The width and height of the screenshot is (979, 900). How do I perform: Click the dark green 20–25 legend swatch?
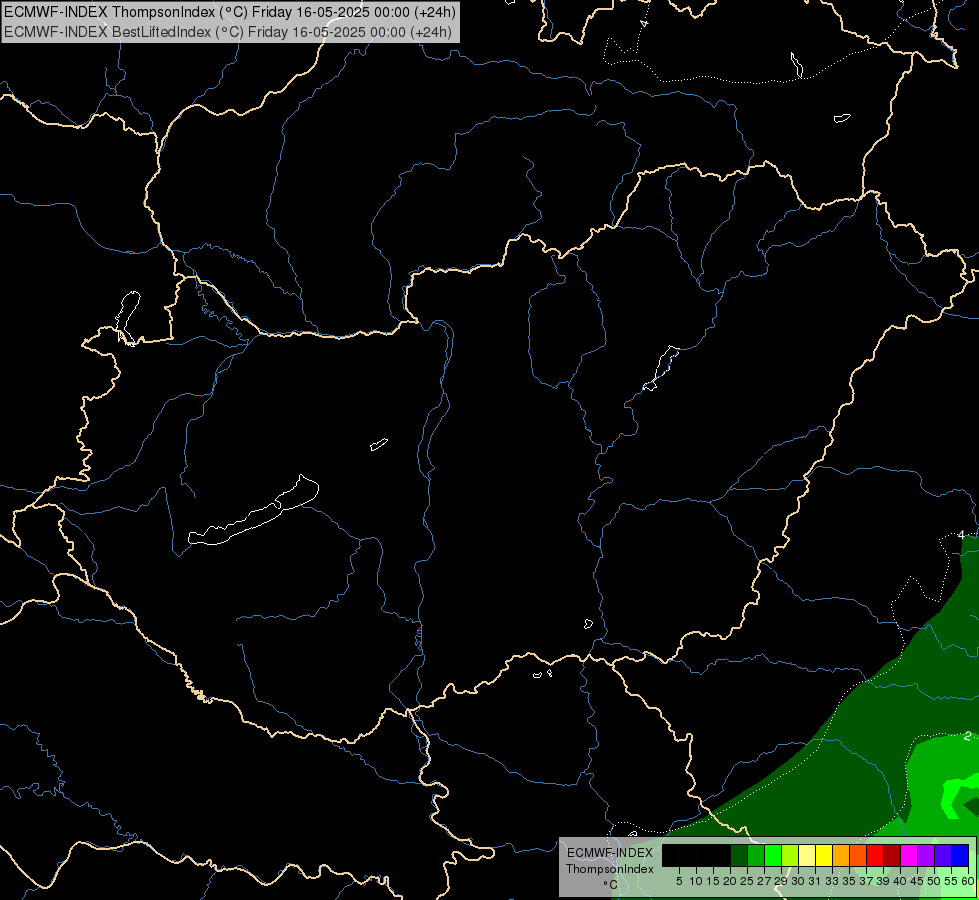(x=739, y=855)
